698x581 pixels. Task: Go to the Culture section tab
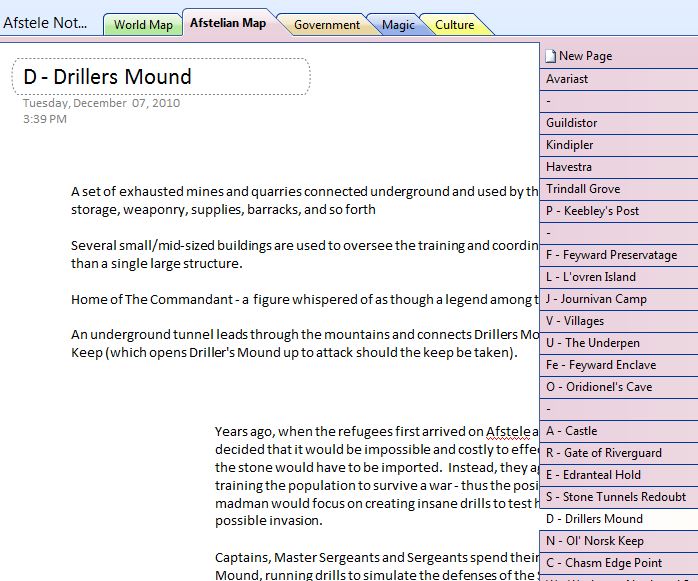[455, 25]
